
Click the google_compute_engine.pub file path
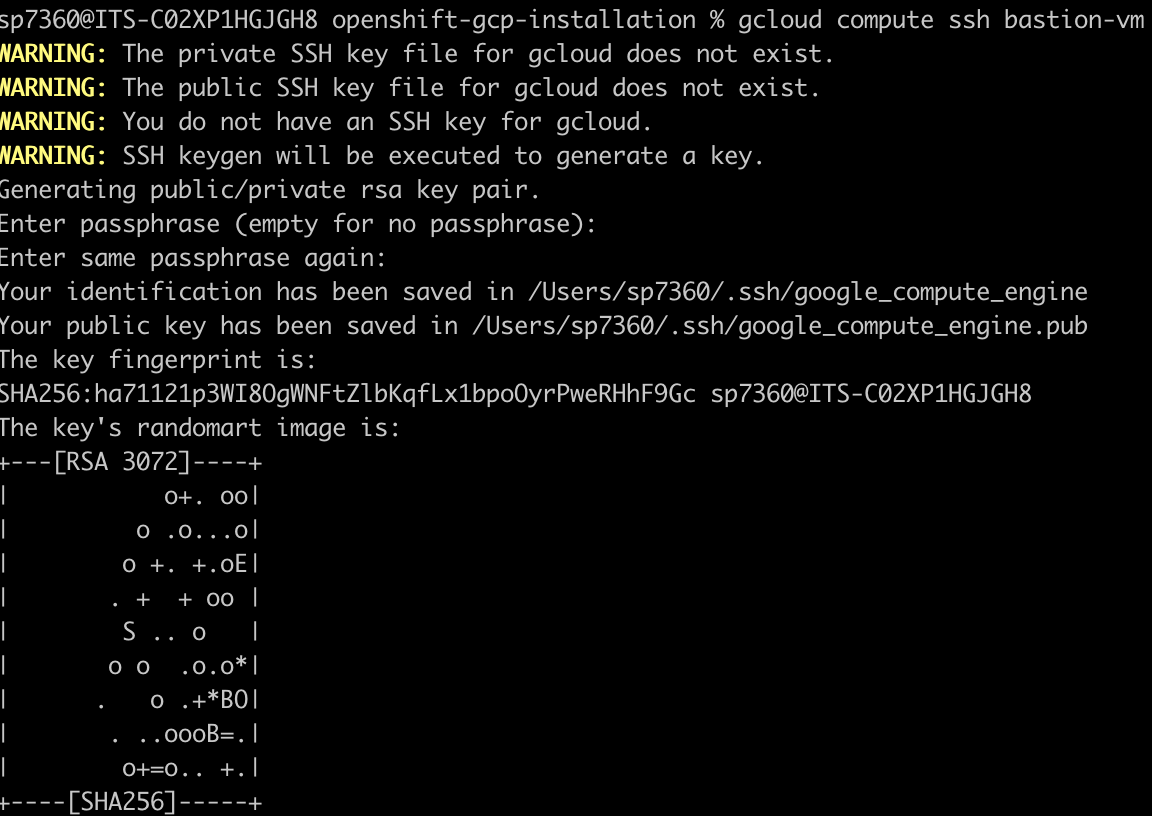point(780,326)
